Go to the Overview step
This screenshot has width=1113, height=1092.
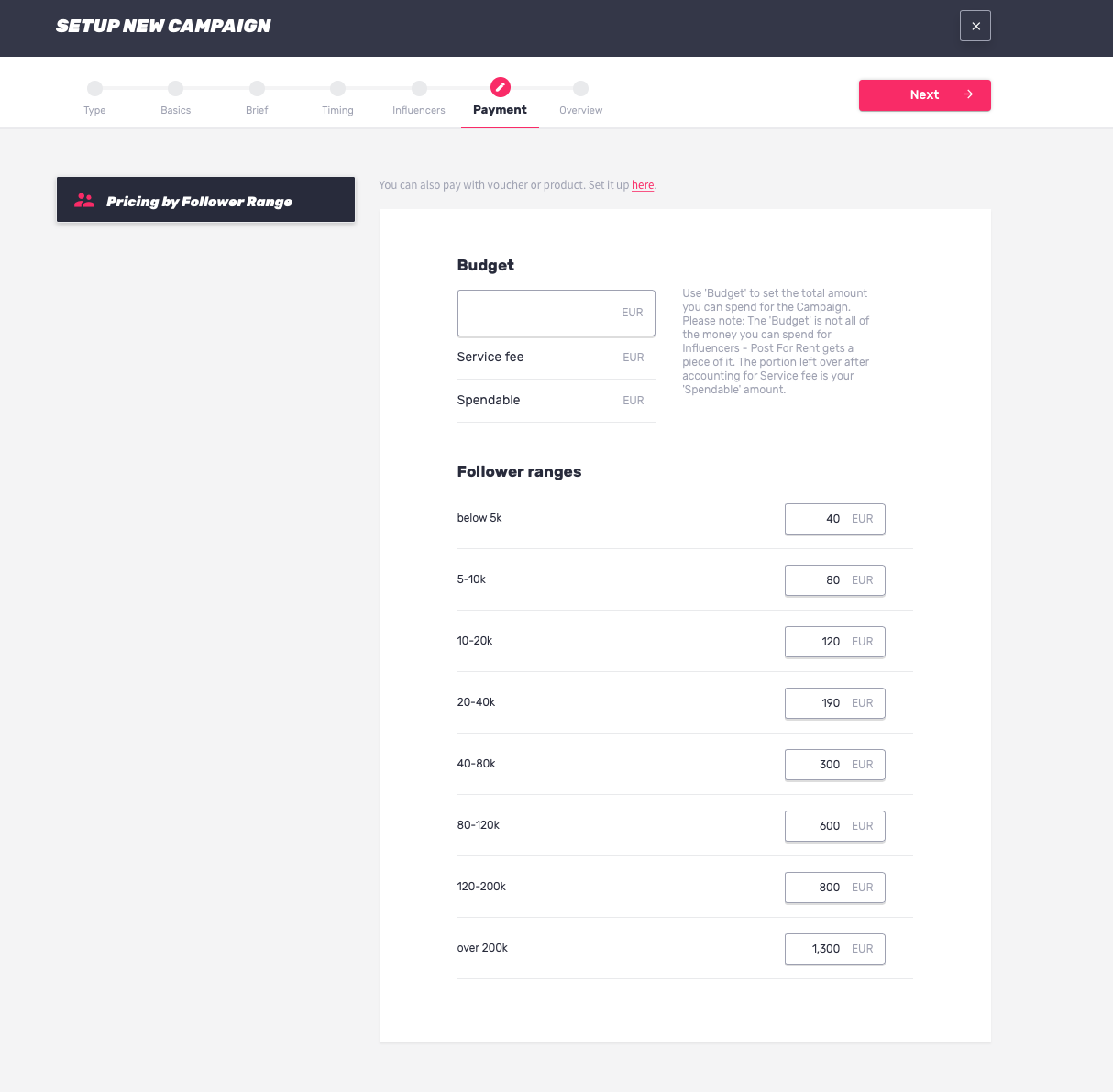pyautogui.click(x=580, y=98)
